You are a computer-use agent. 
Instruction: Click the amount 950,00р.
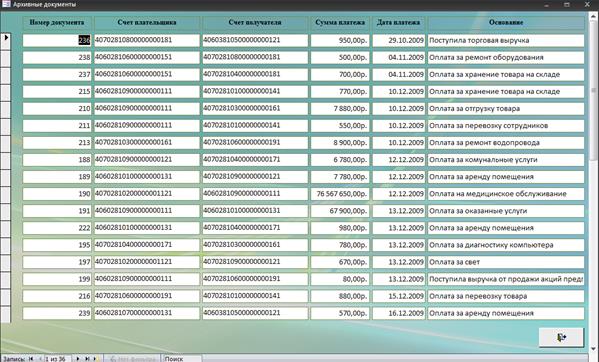click(x=340, y=40)
